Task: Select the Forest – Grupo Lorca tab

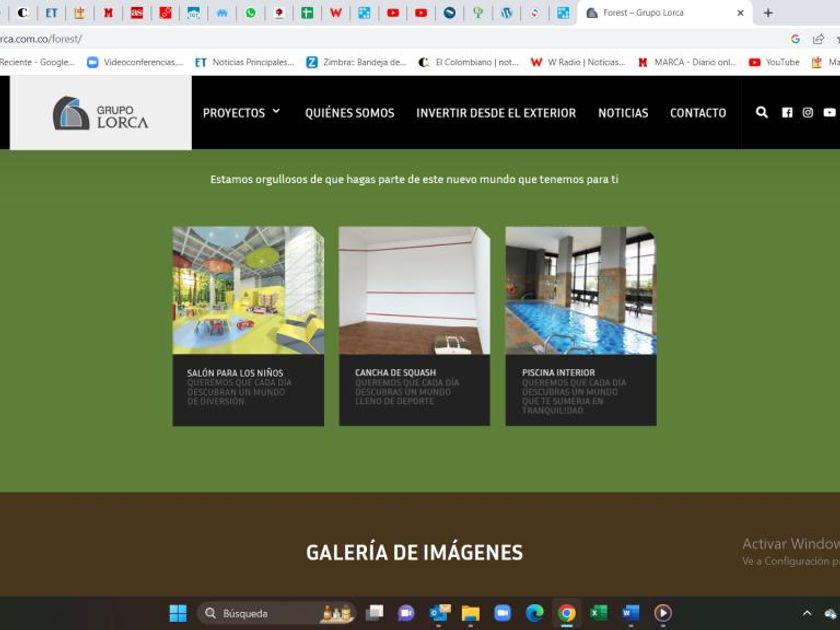Action: (663, 13)
